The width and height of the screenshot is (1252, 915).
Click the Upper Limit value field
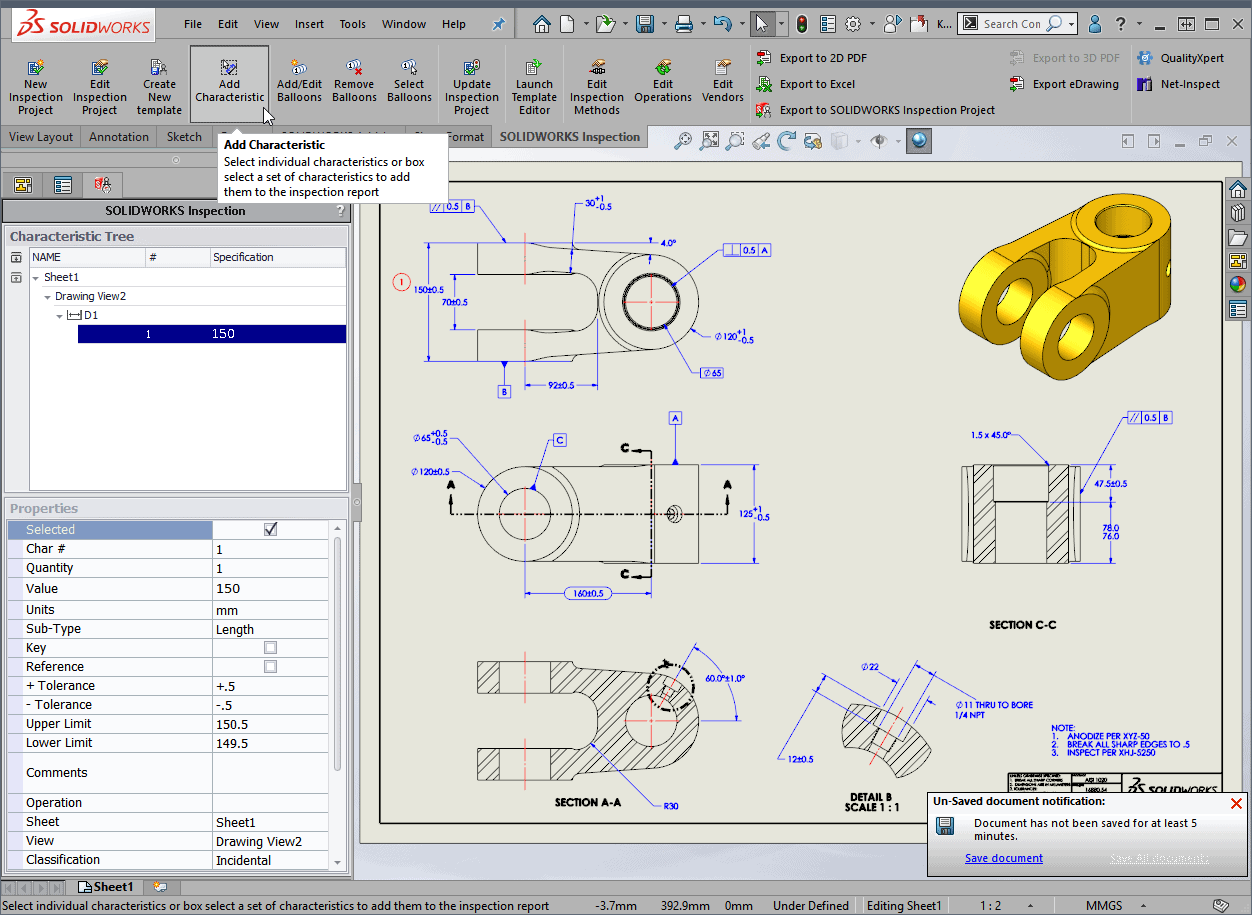[270, 724]
